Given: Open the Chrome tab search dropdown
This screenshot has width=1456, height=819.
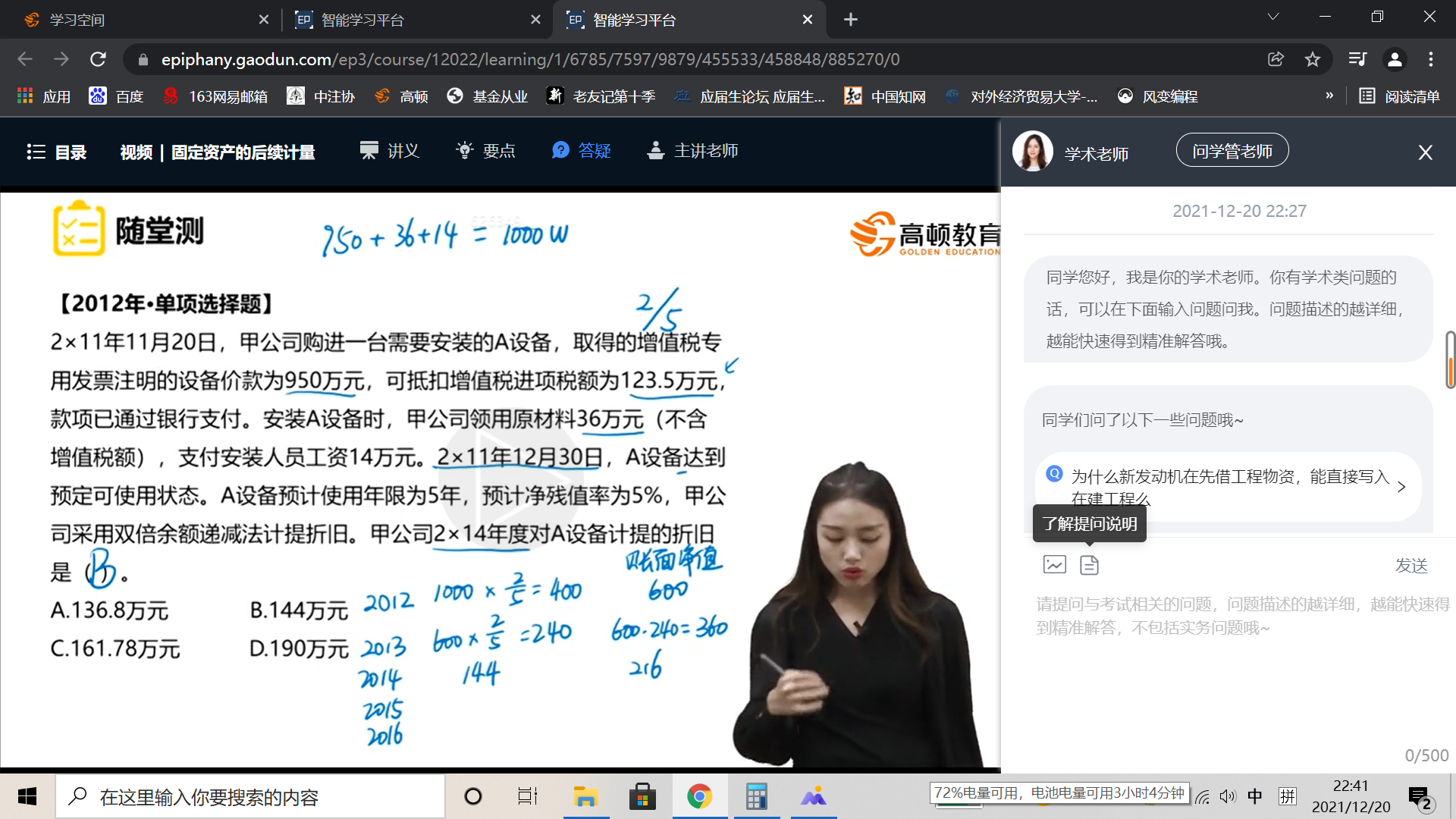Looking at the screenshot, I should coord(1273,17).
